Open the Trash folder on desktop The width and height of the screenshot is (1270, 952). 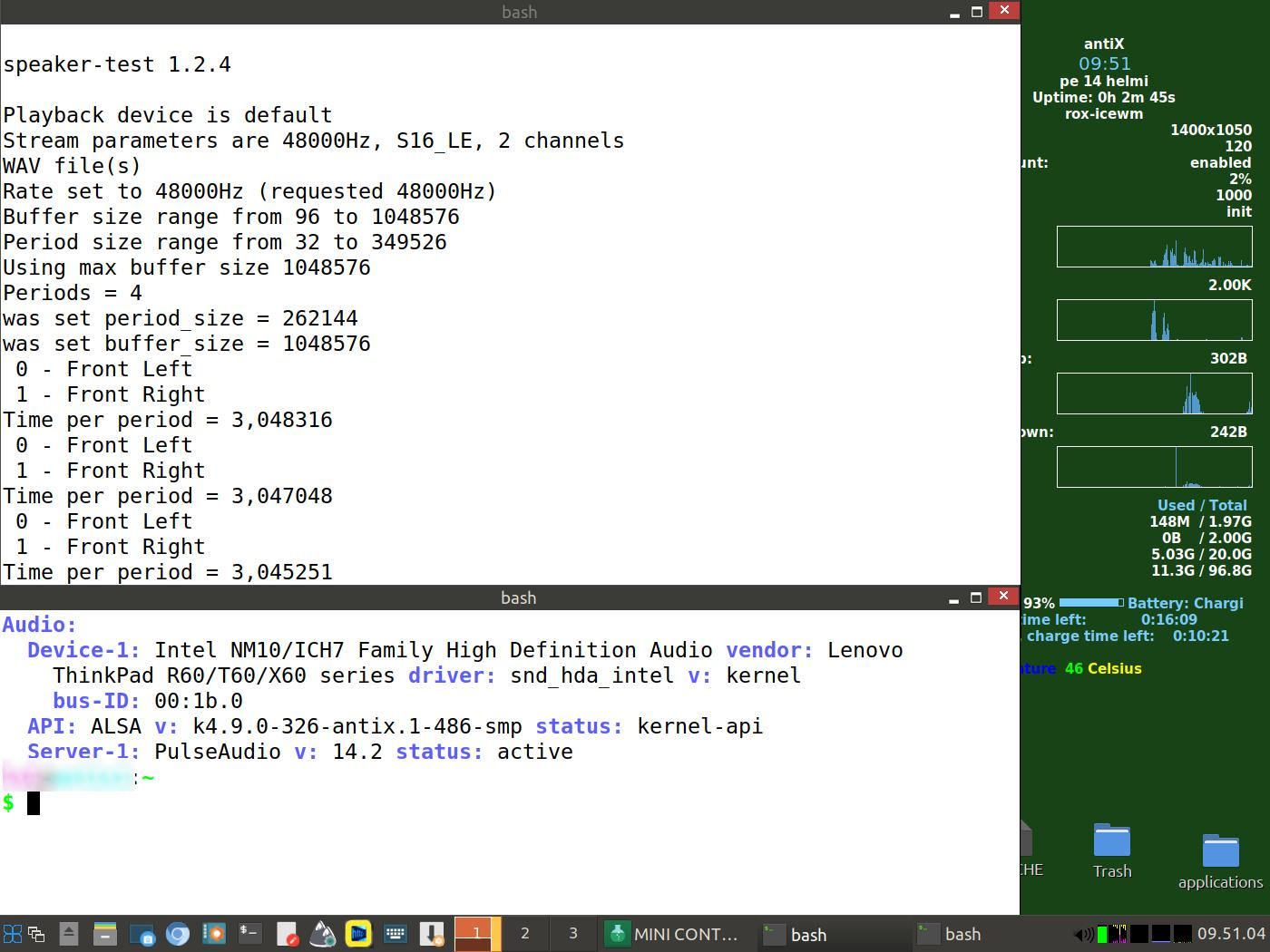pyautogui.click(x=1112, y=851)
